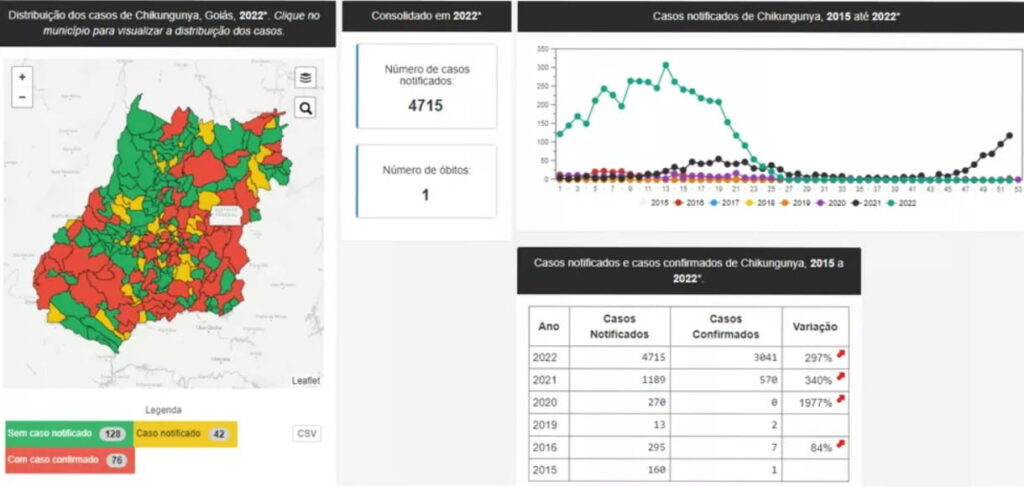The height and width of the screenshot is (487, 1024).
Task: Open the map search magnifier
Action: coord(305,108)
